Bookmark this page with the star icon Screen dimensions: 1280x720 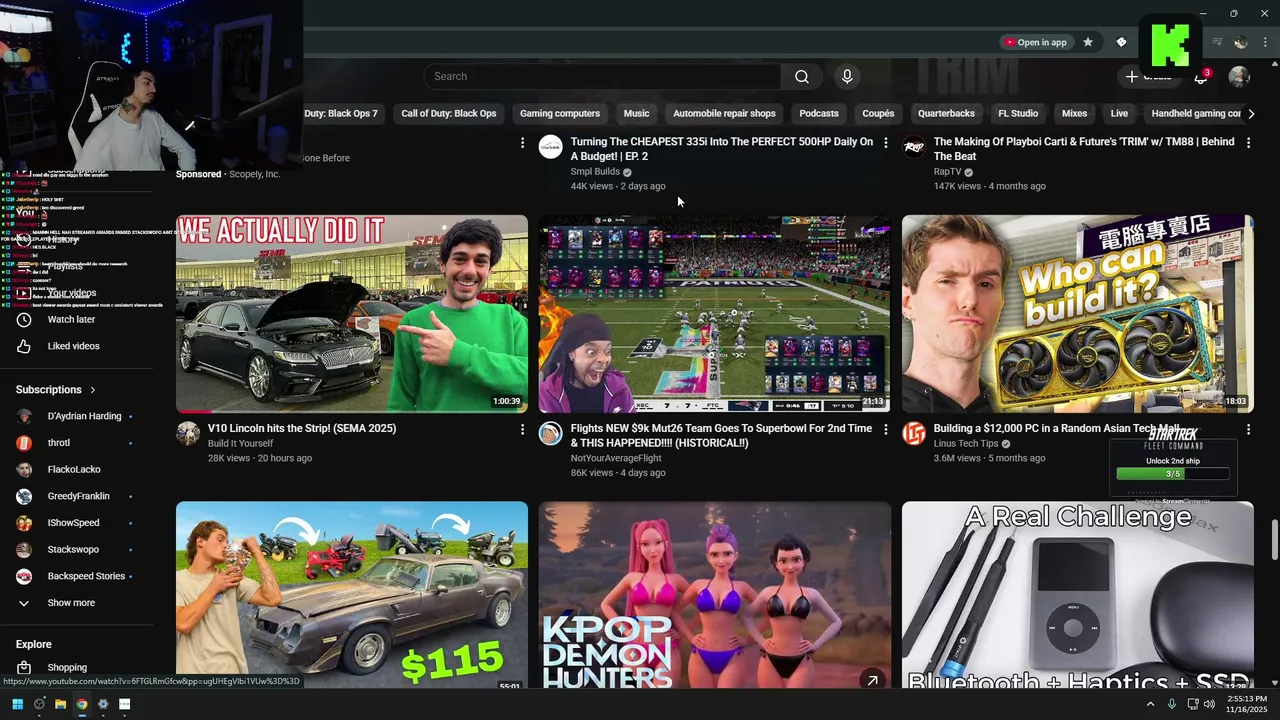pos(1088,42)
